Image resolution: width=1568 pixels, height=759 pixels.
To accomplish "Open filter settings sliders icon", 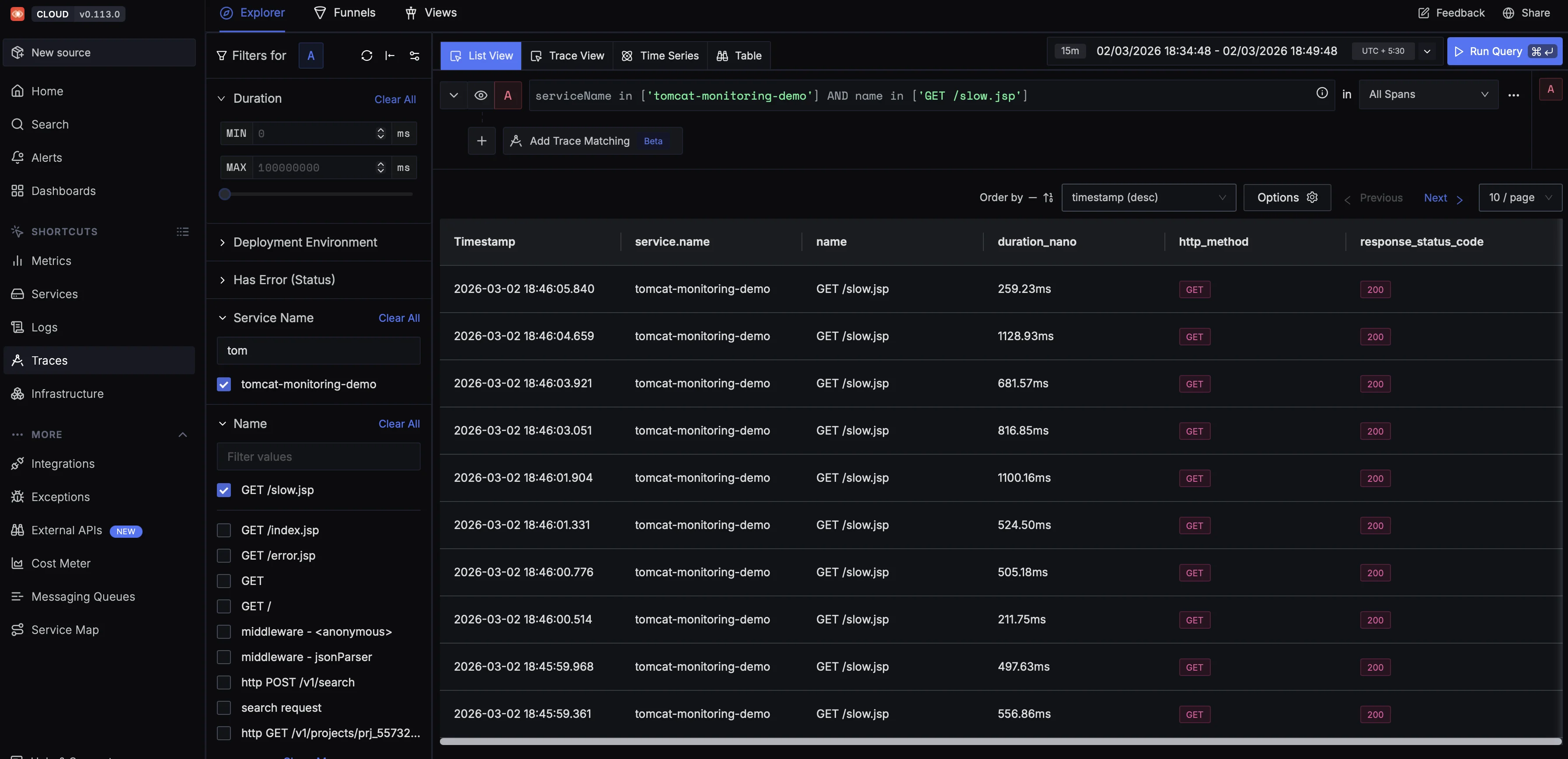I will point(415,56).
